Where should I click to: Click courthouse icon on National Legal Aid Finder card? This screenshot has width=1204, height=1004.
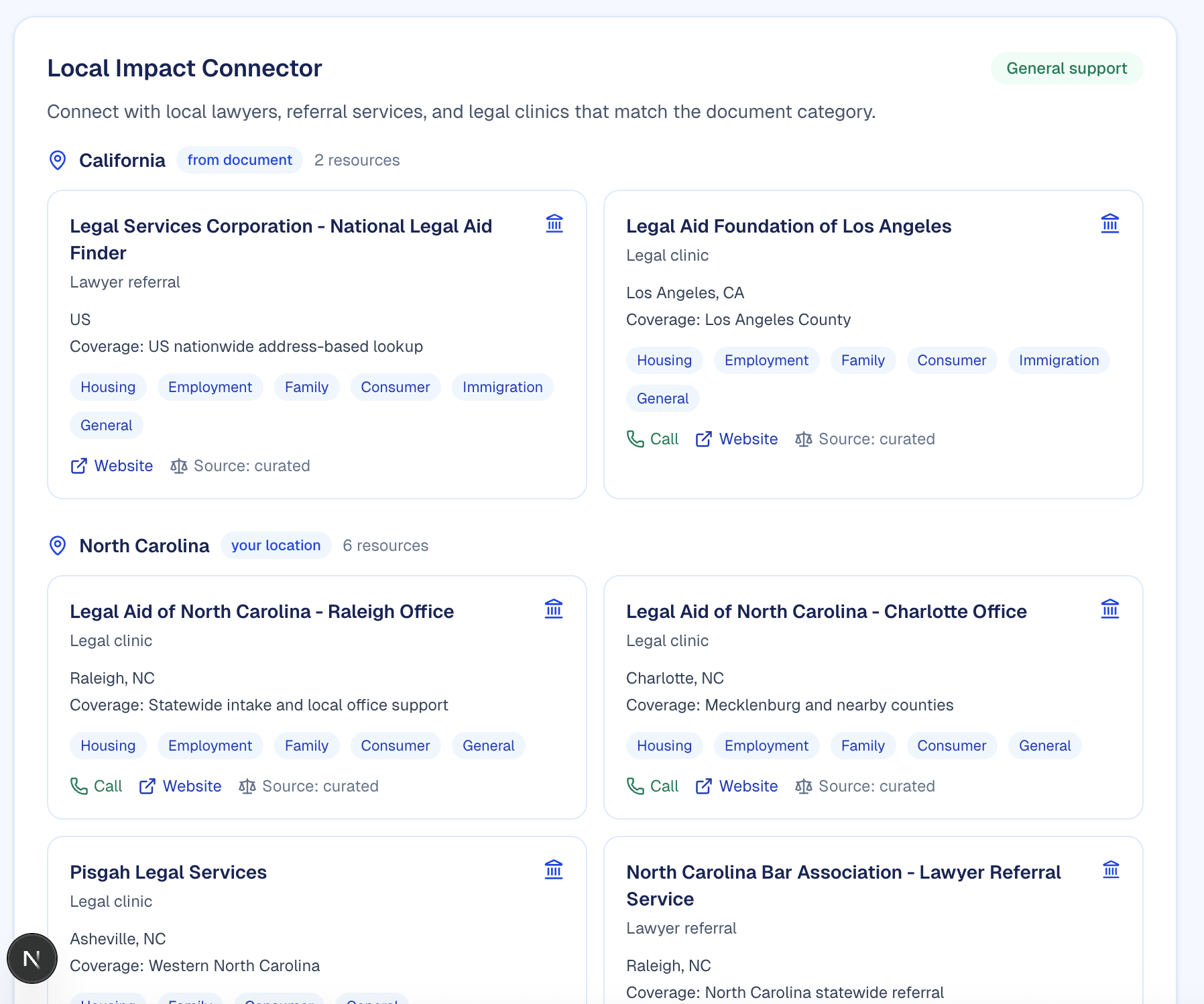click(x=554, y=223)
